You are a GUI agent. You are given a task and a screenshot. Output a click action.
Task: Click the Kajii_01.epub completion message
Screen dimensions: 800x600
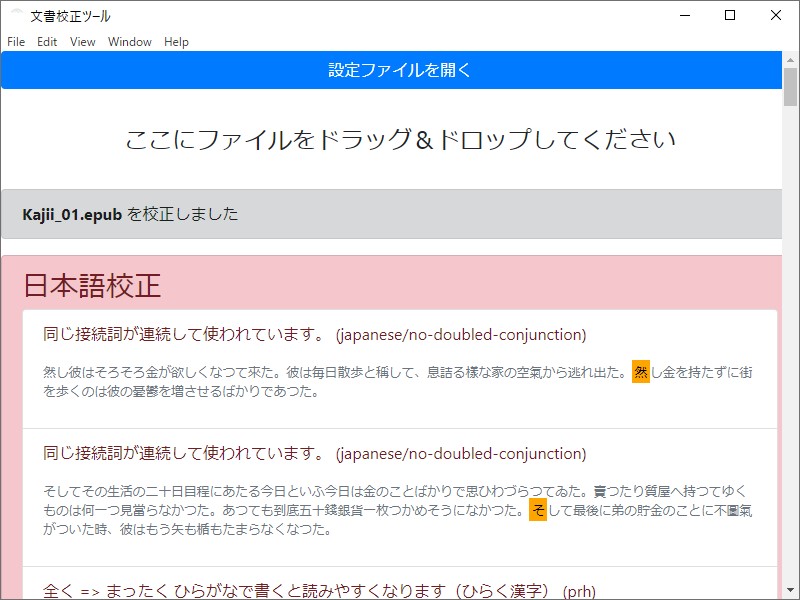click(x=130, y=213)
